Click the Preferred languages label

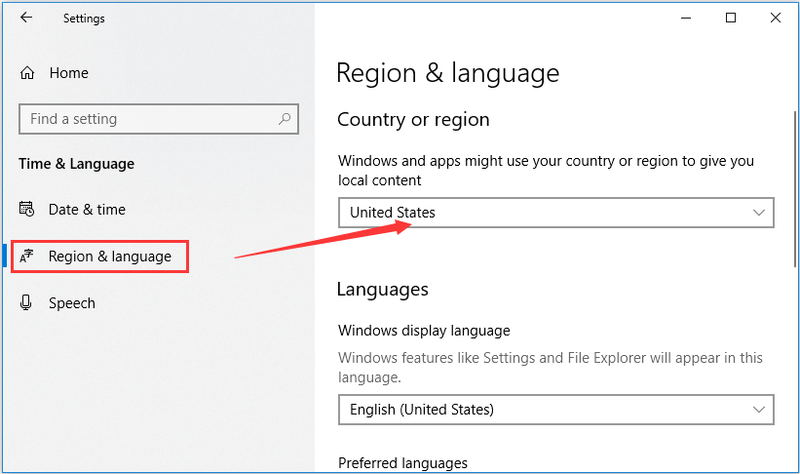(403, 463)
